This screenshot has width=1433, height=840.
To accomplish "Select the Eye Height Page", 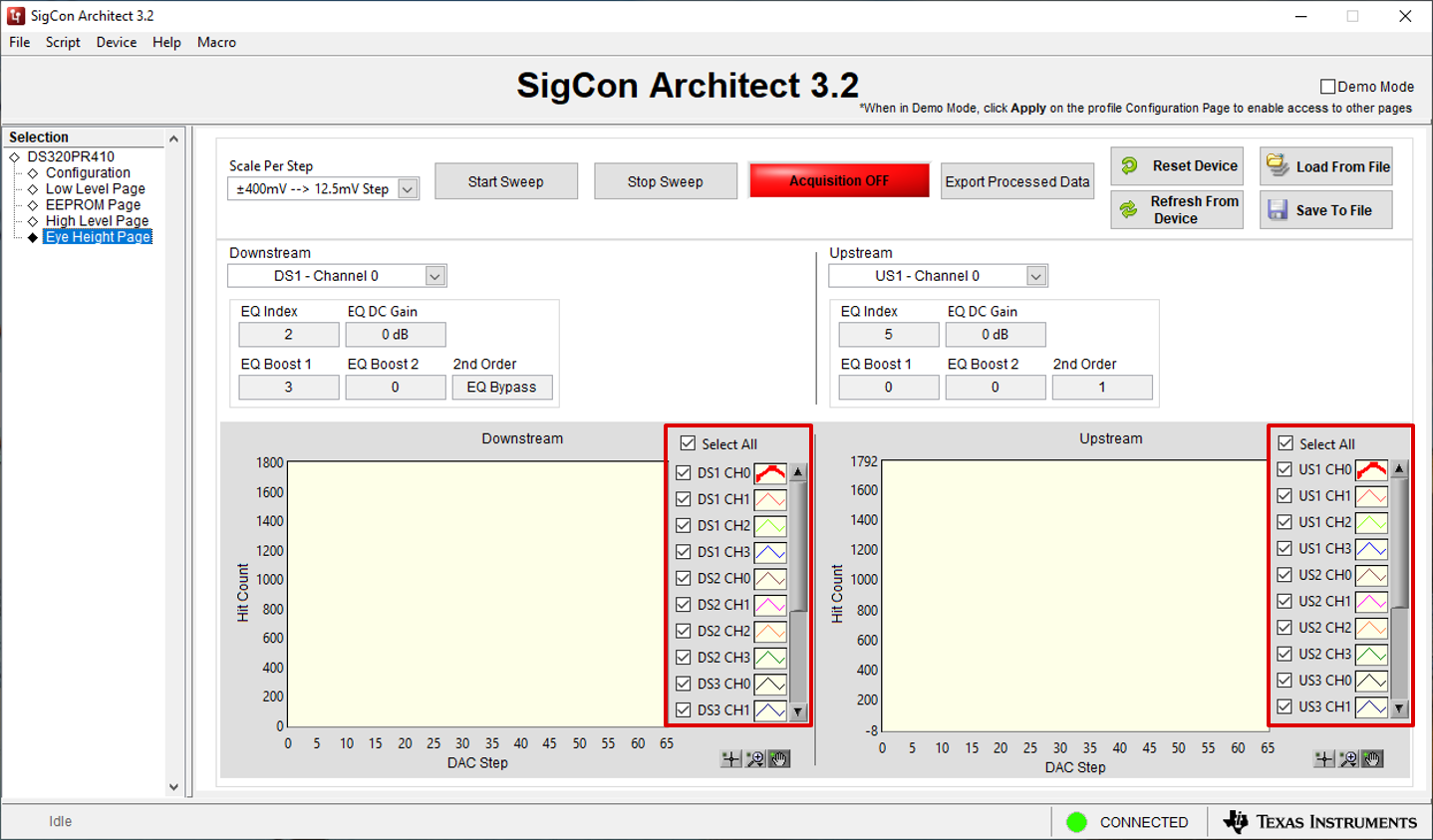I will pyautogui.click(x=98, y=236).
